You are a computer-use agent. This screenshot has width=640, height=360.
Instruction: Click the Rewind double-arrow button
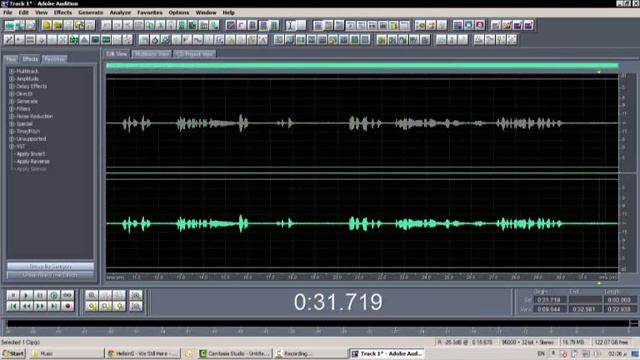click(27, 306)
